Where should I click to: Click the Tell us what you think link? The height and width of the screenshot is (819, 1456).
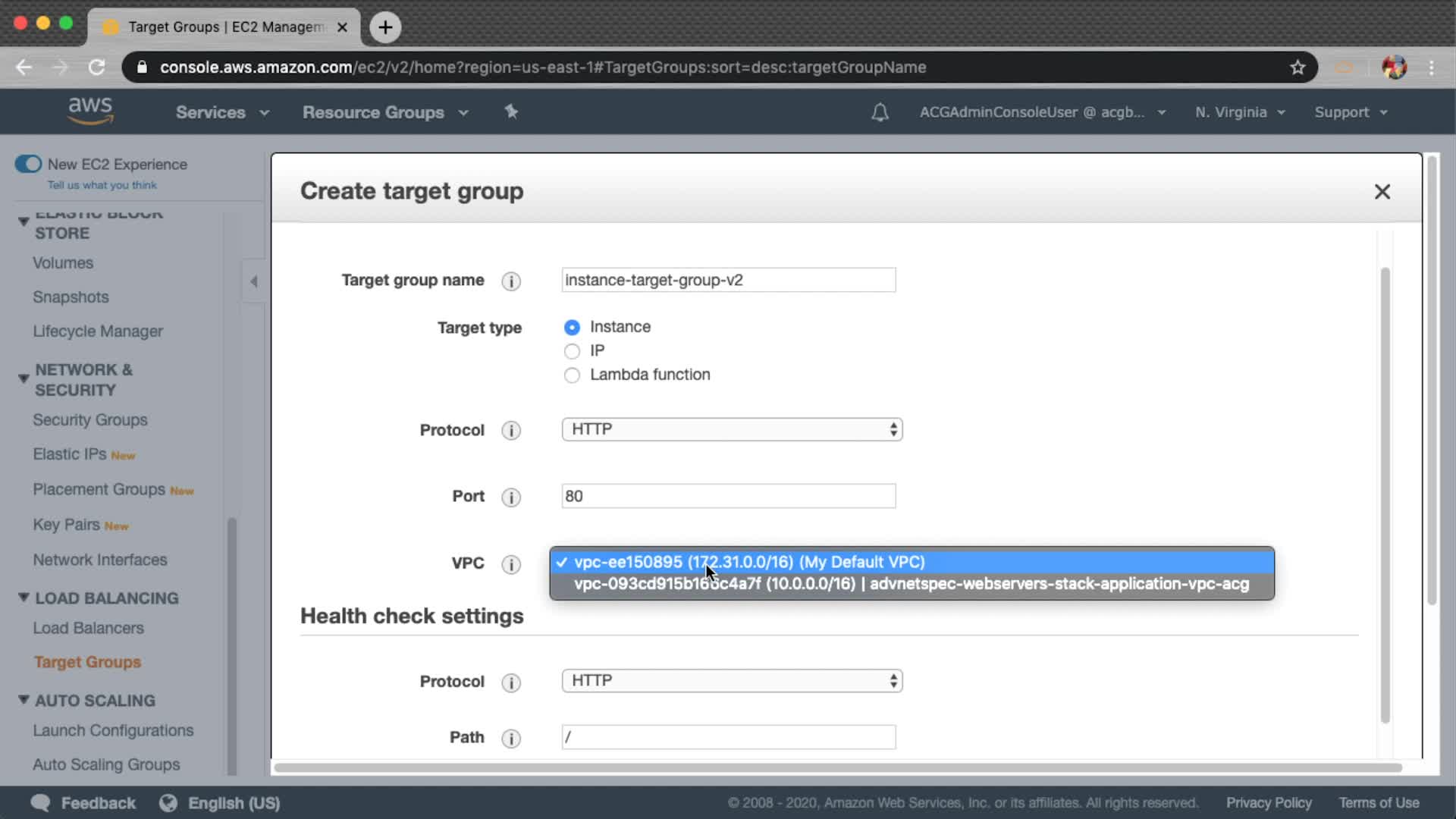[102, 185]
